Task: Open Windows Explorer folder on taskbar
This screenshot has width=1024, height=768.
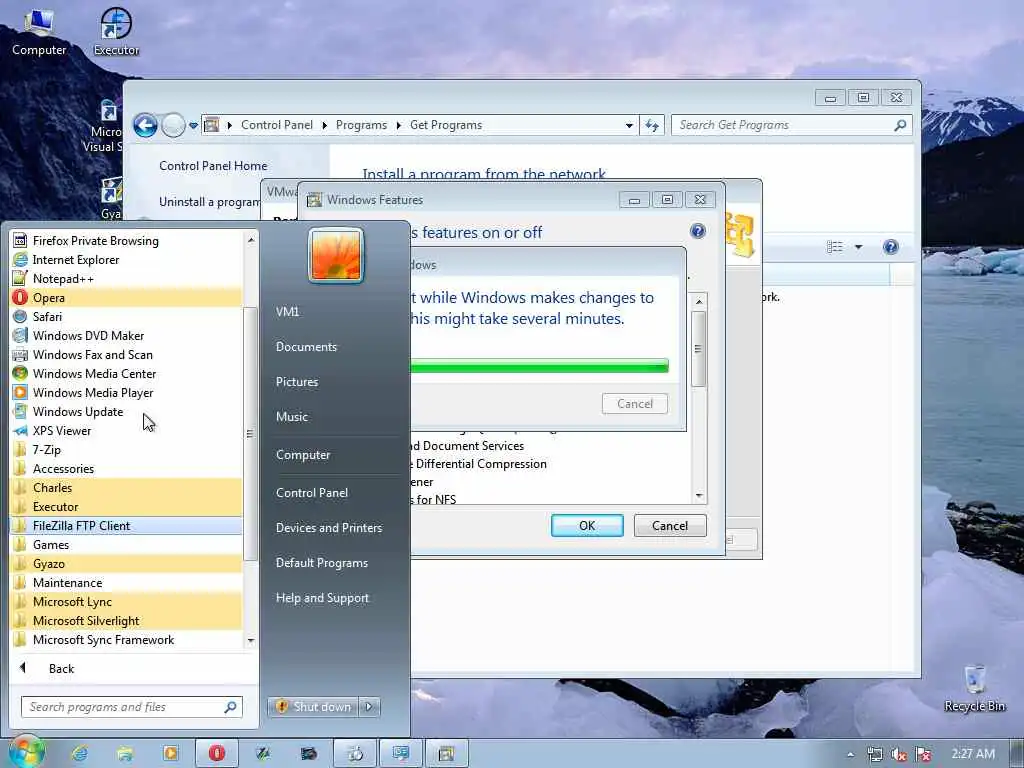Action: tap(125, 754)
